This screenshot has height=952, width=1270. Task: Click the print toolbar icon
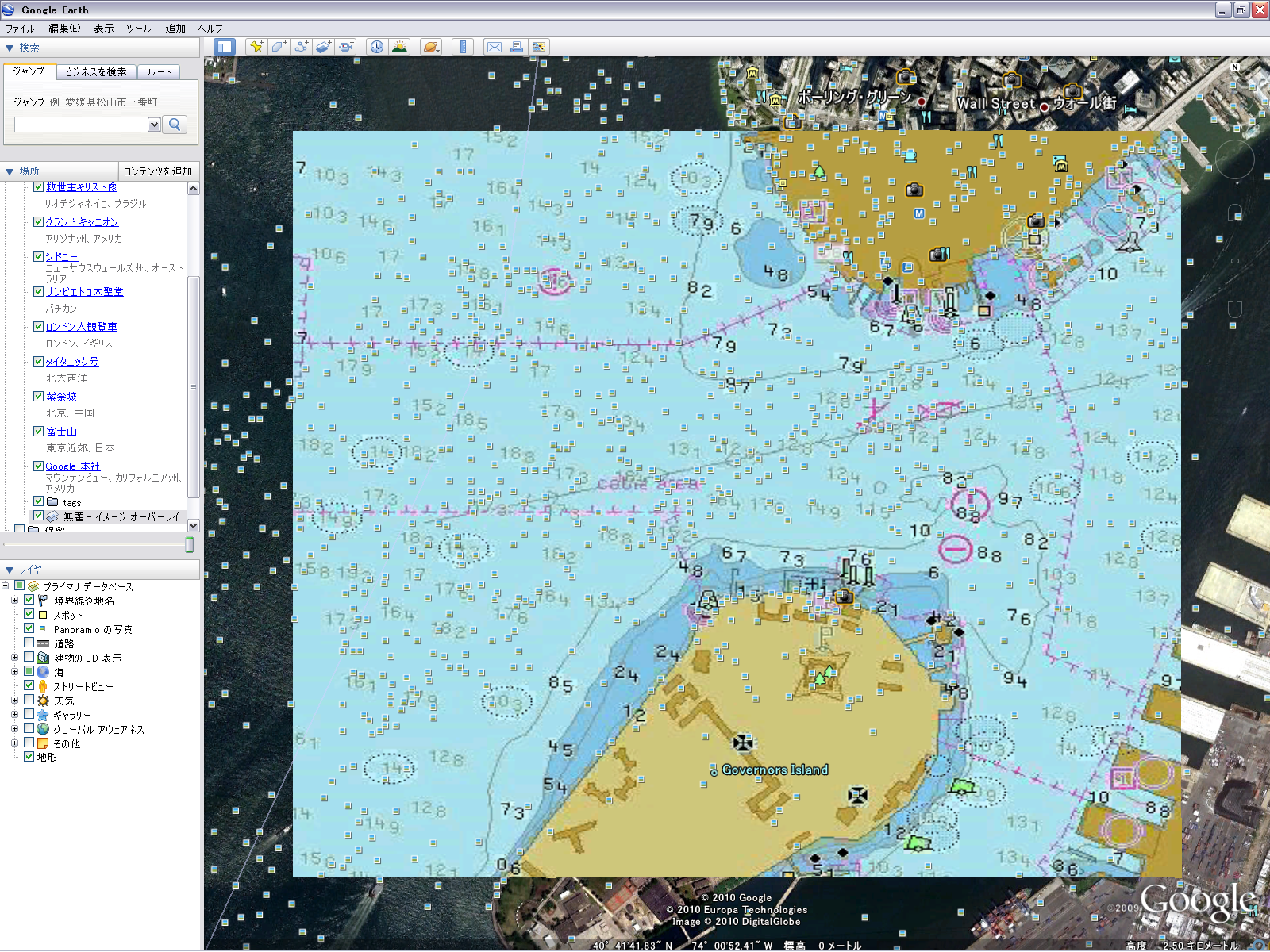coord(517,47)
